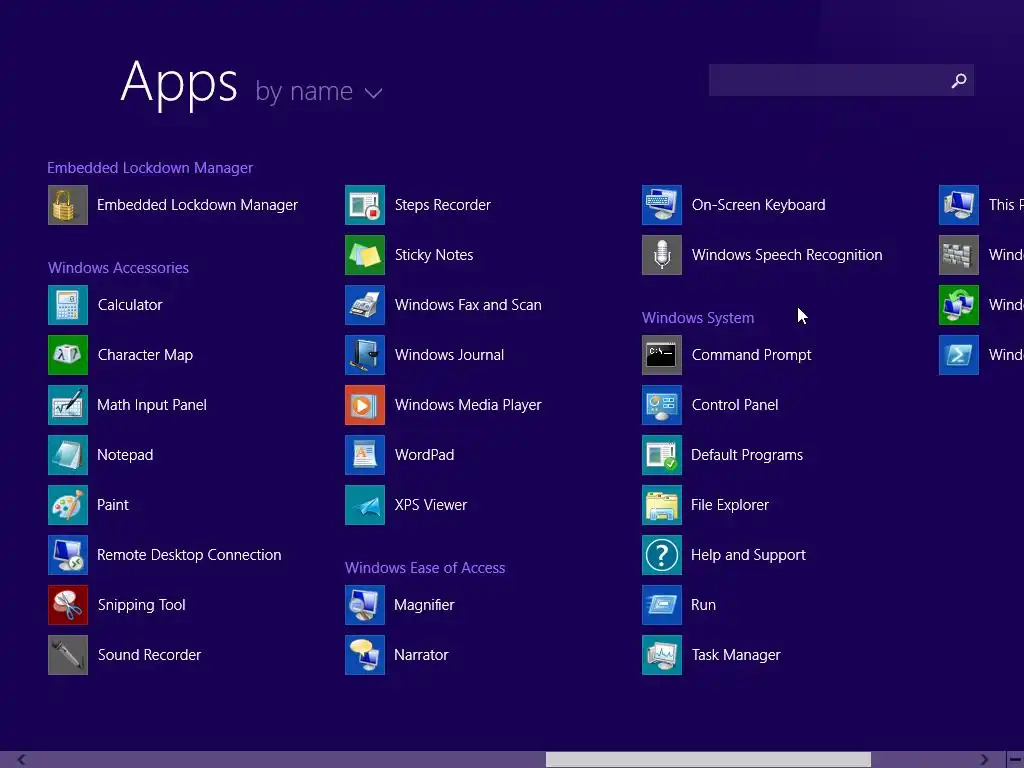Screen dimensions: 1024x768
Task: Select the Windows System group header
Action: [x=697, y=318]
